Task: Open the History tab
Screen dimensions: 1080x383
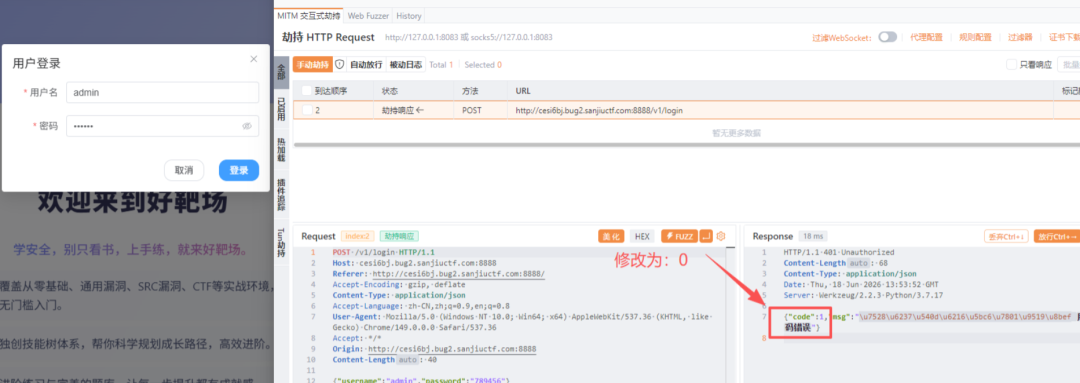Action: tap(409, 15)
